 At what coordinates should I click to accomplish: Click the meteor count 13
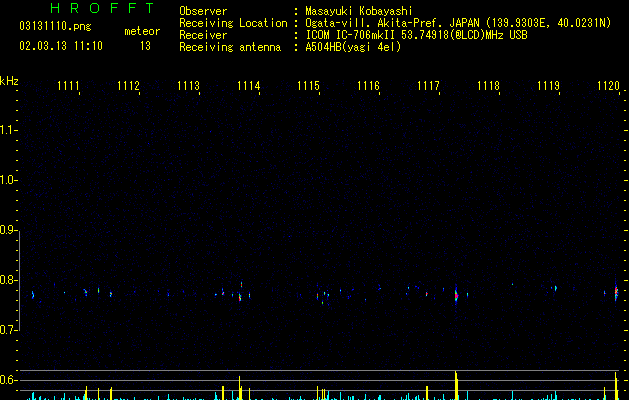pos(145,46)
